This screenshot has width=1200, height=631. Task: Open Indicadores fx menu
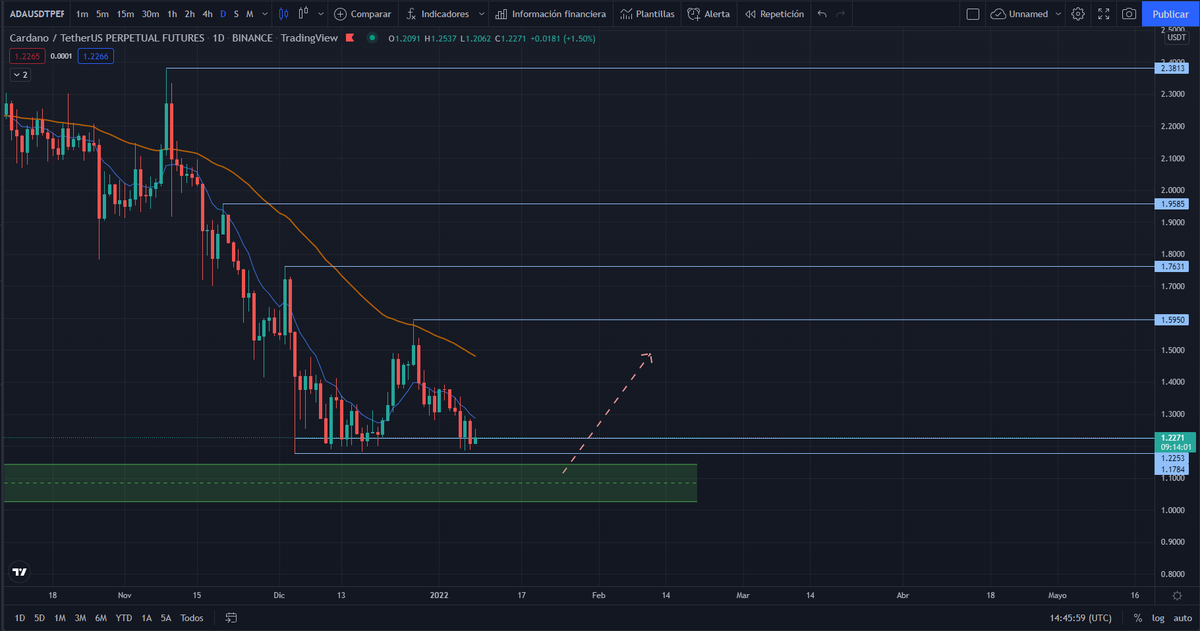[437, 14]
